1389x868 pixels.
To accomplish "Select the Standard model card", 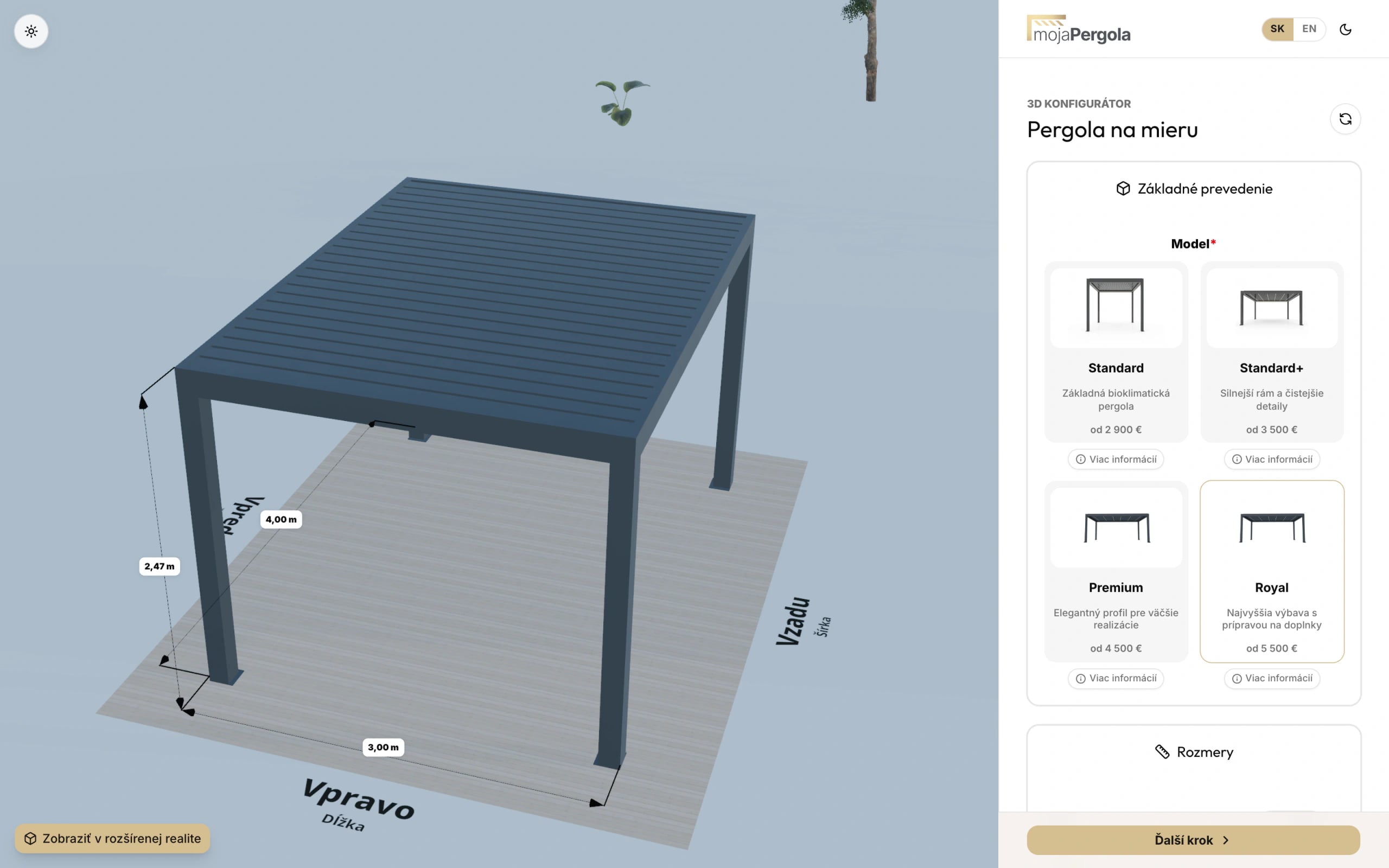I will coord(1116,352).
